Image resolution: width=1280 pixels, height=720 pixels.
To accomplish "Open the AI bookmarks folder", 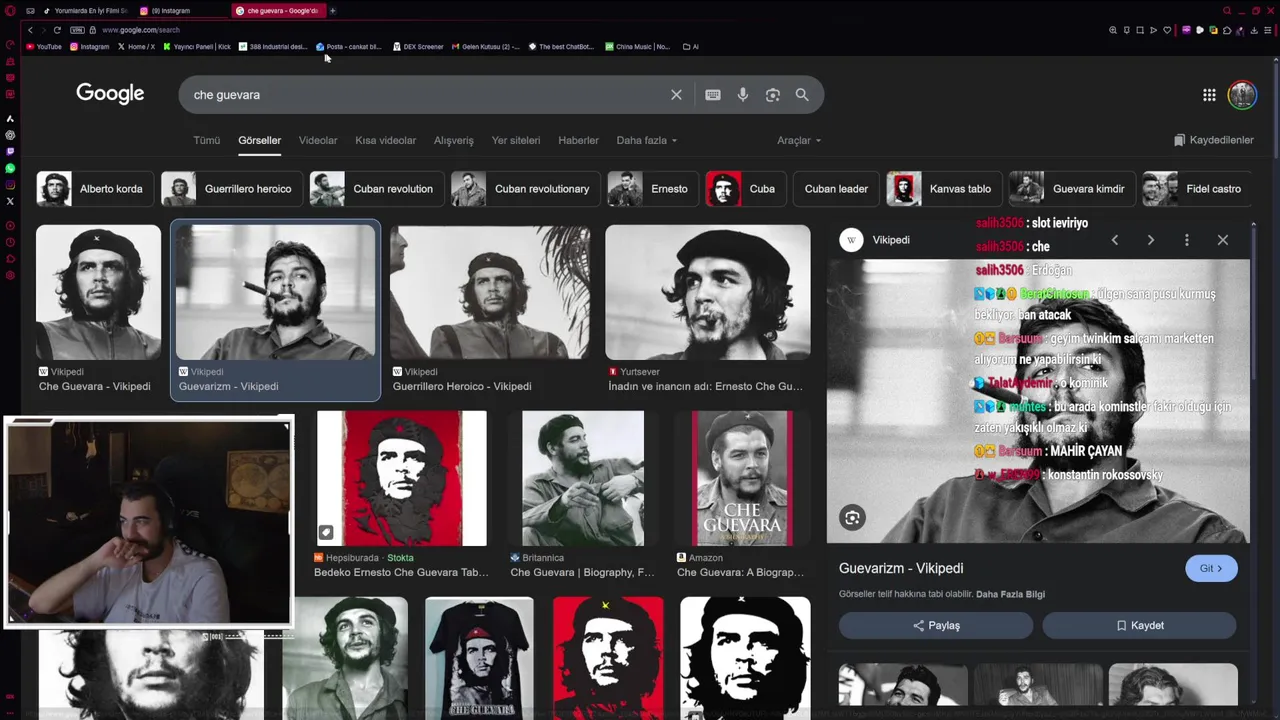I will (690, 46).
